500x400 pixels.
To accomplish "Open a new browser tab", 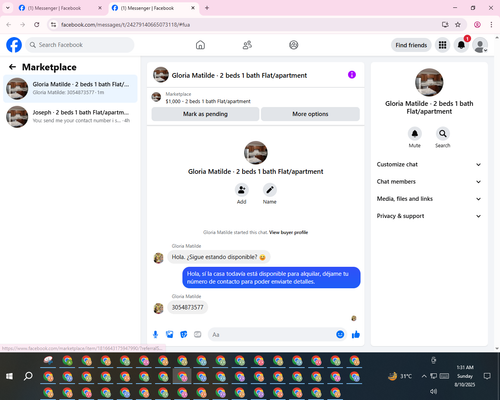I will tap(207, 8).
